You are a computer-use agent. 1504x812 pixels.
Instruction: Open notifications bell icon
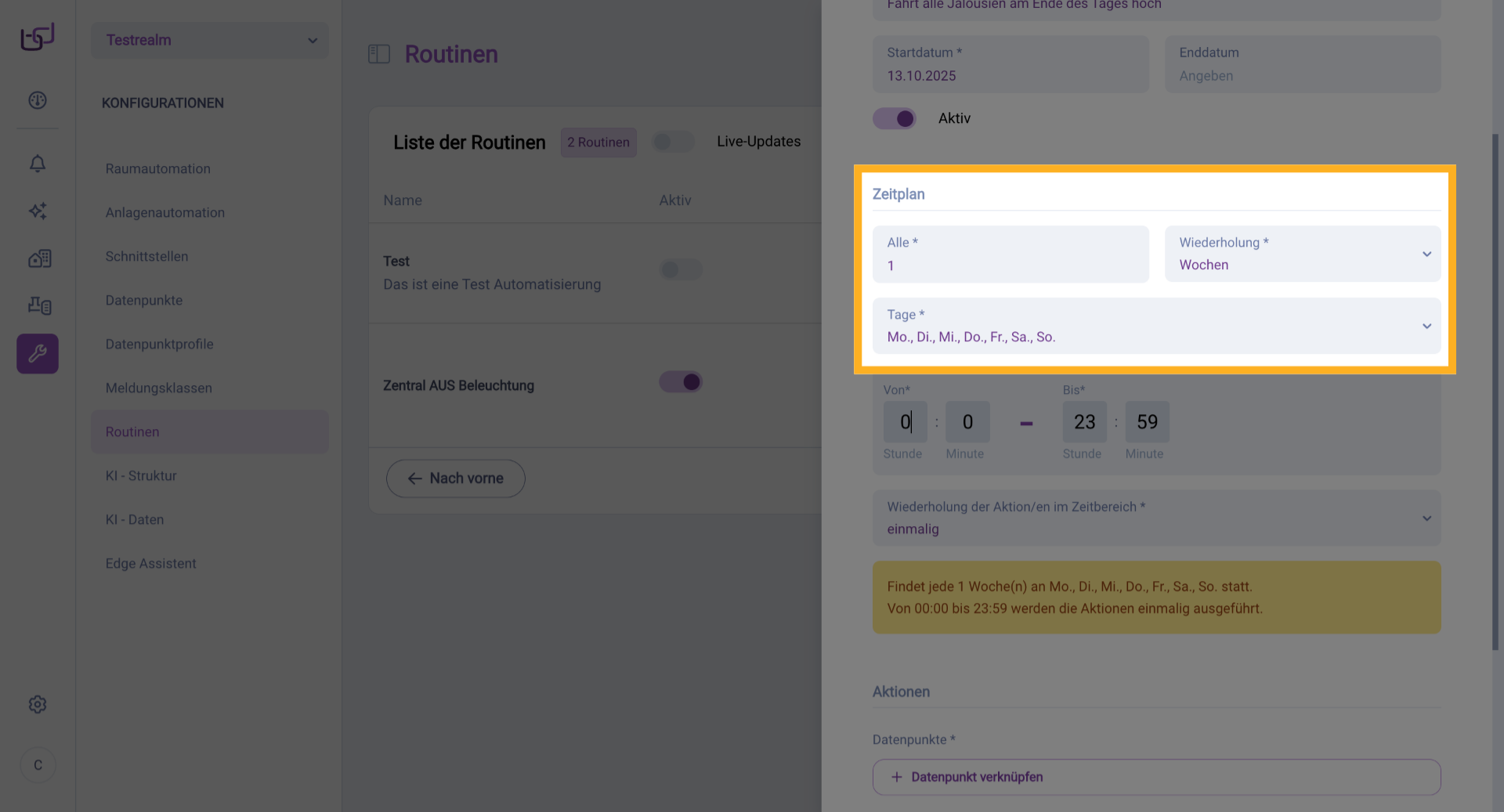[38, 163]
